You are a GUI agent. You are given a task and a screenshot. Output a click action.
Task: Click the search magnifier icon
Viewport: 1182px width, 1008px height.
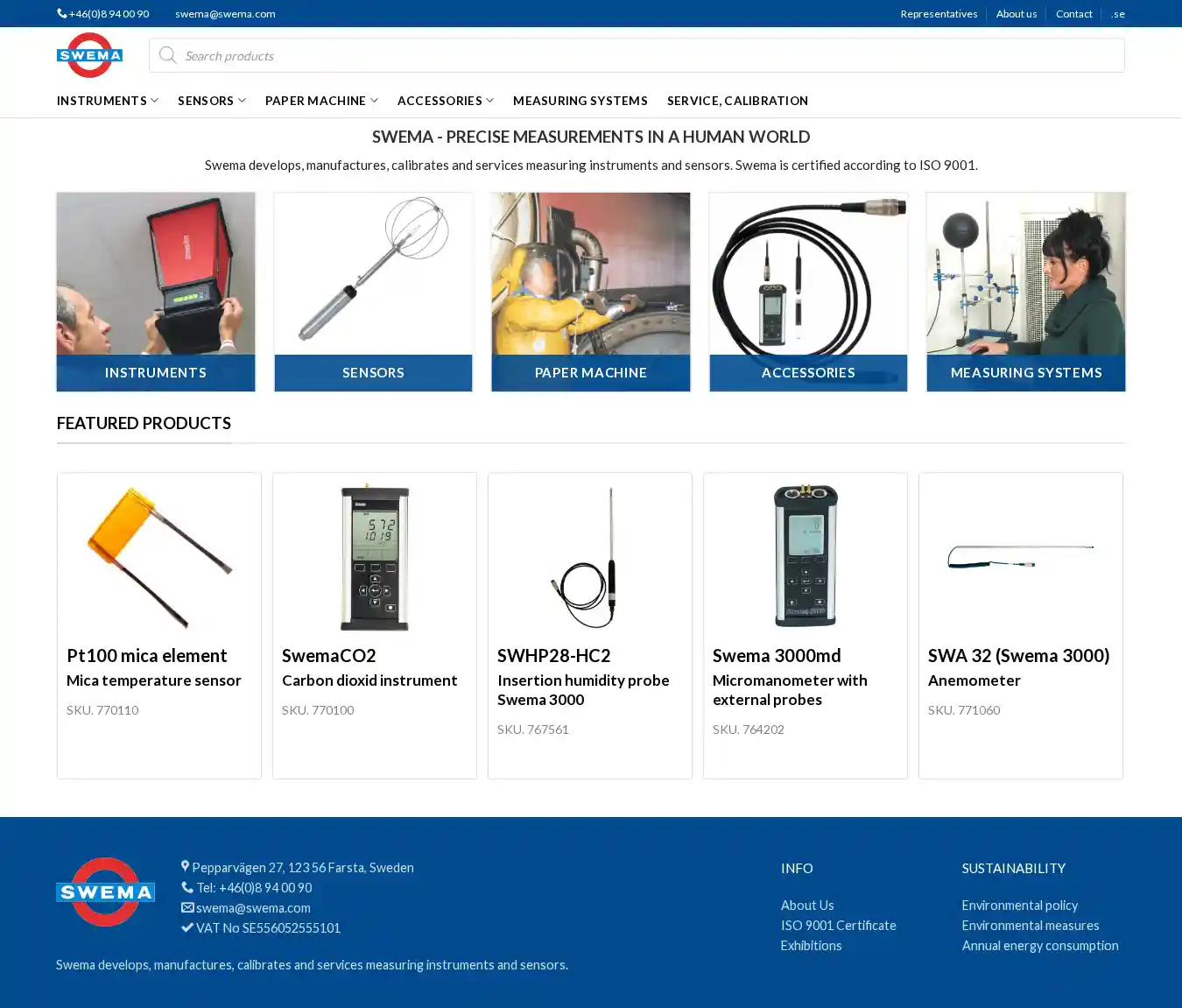pos(167,56)
